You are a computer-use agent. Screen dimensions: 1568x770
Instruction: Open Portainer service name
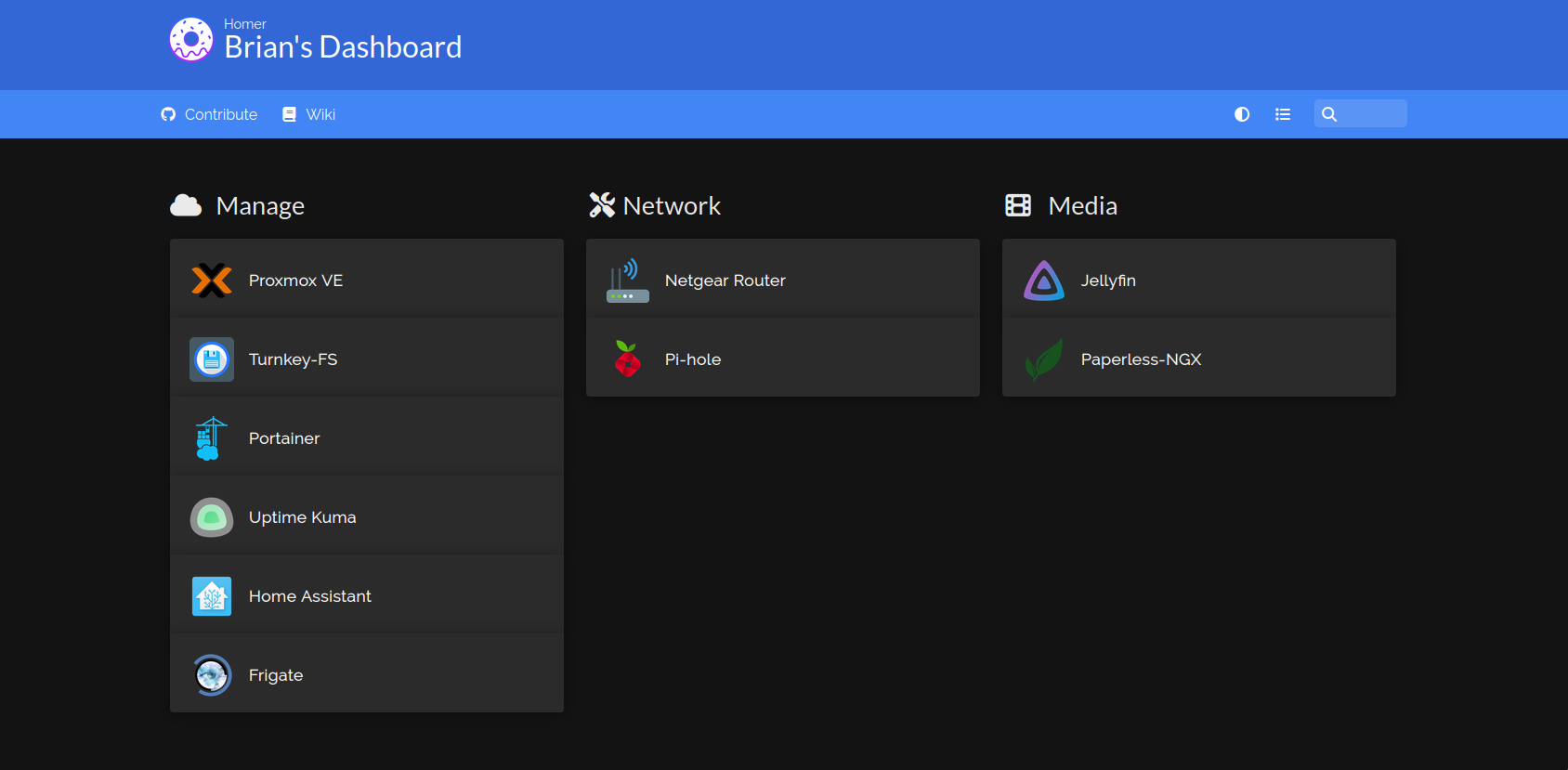[x=284, y=438]
